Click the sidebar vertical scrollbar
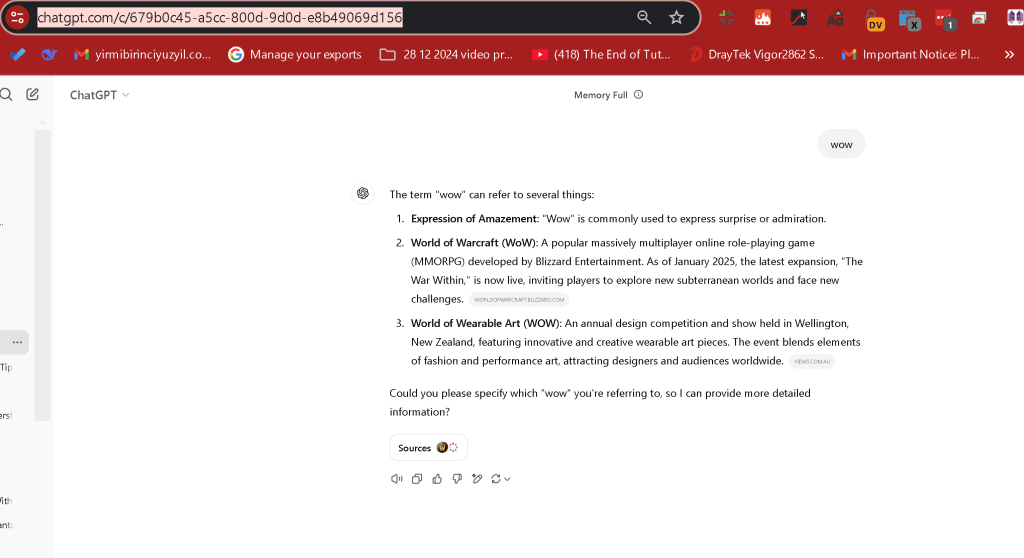 42,274
